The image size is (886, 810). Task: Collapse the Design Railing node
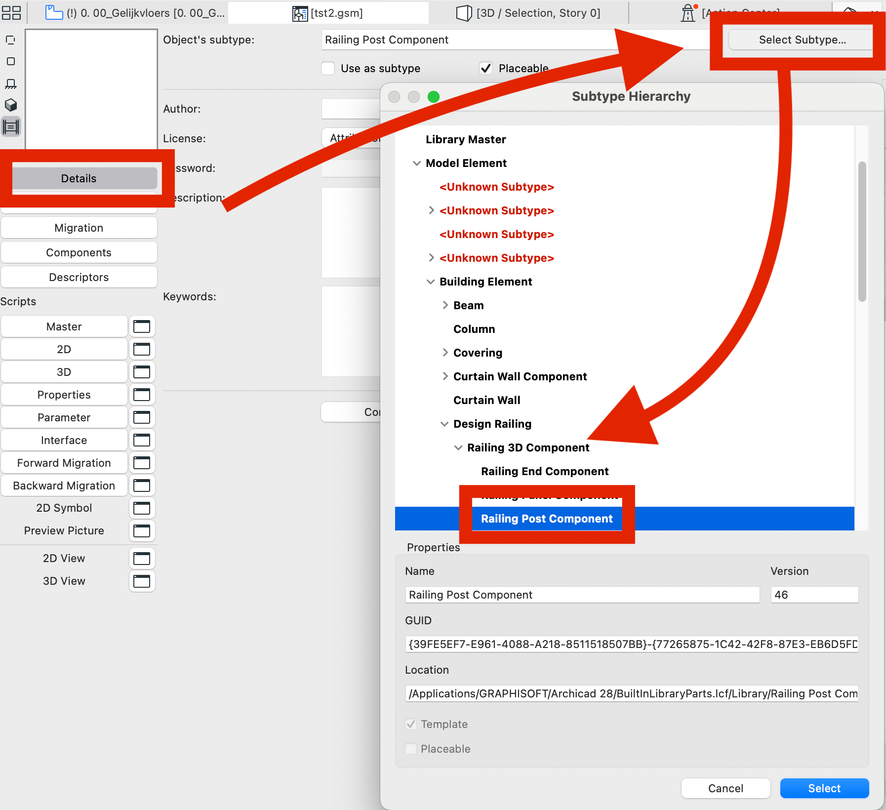click(445, 425)
